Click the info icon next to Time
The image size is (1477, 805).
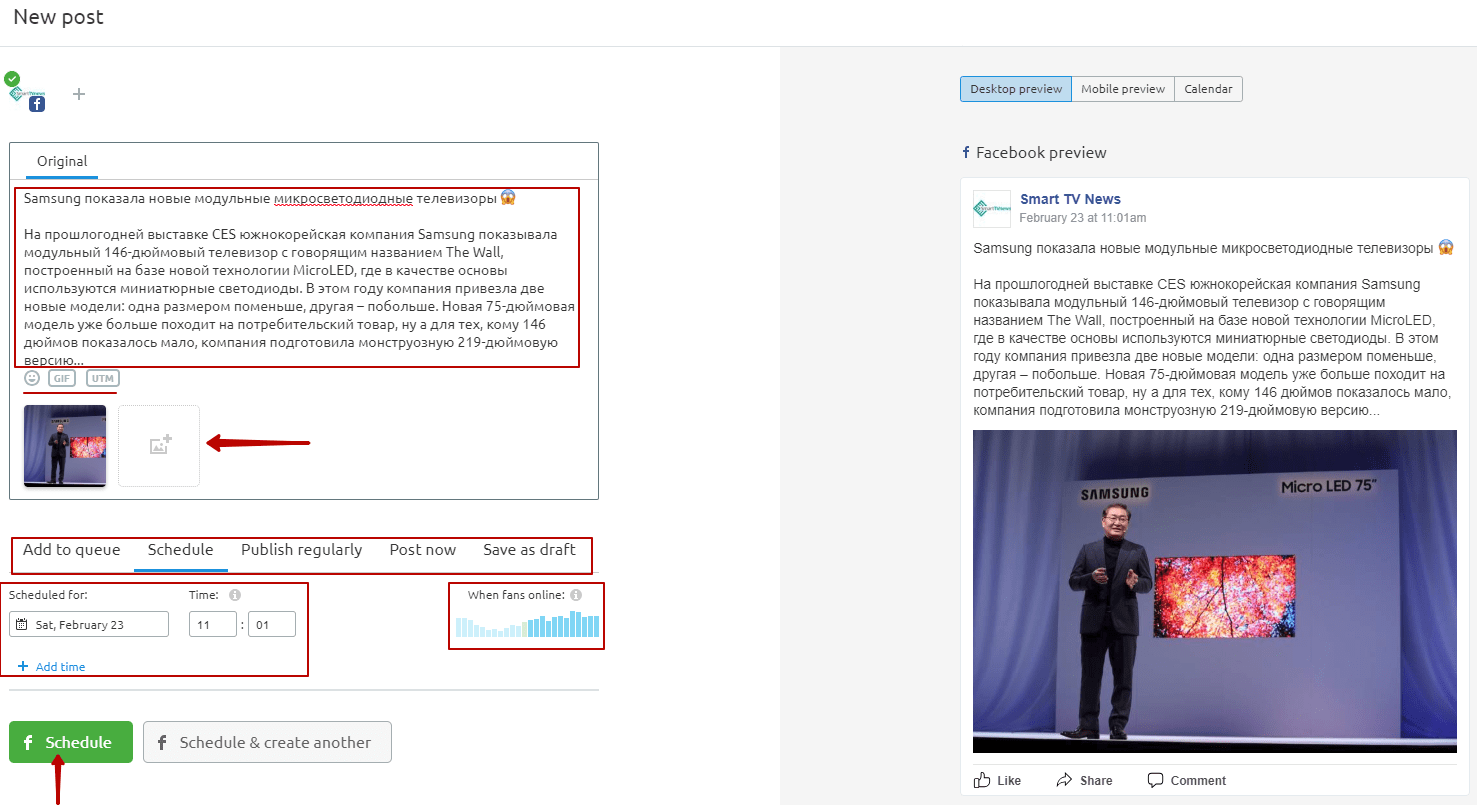[x=234, y=595]
